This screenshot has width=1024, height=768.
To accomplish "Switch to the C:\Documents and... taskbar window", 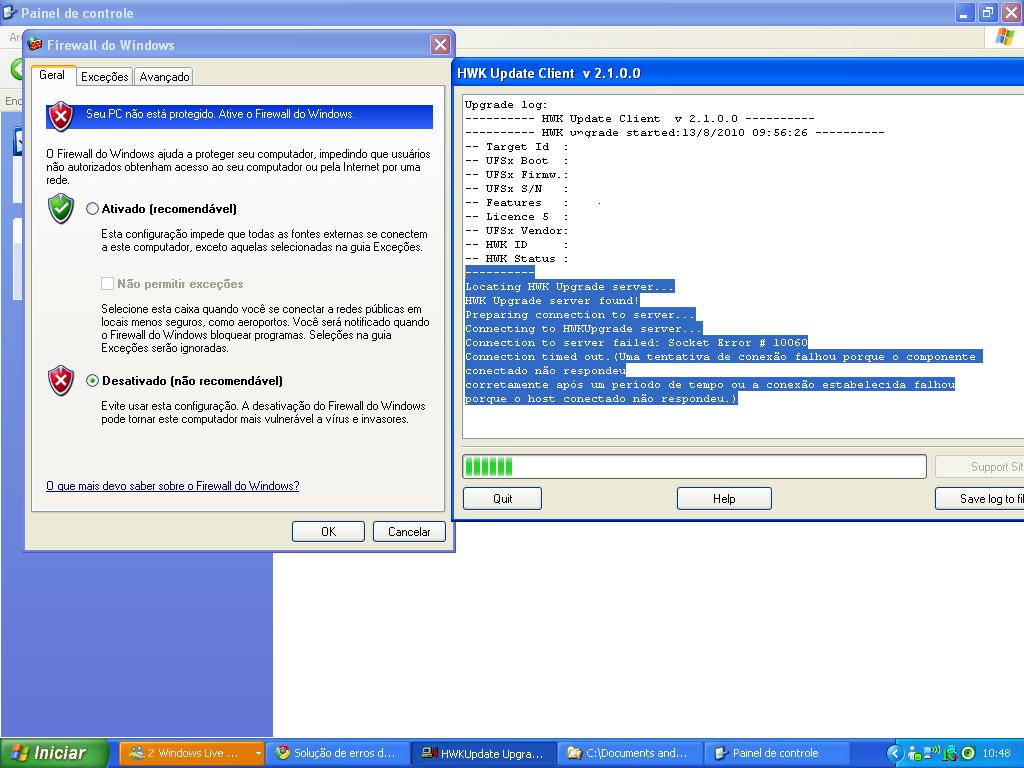I will [630, 753].
